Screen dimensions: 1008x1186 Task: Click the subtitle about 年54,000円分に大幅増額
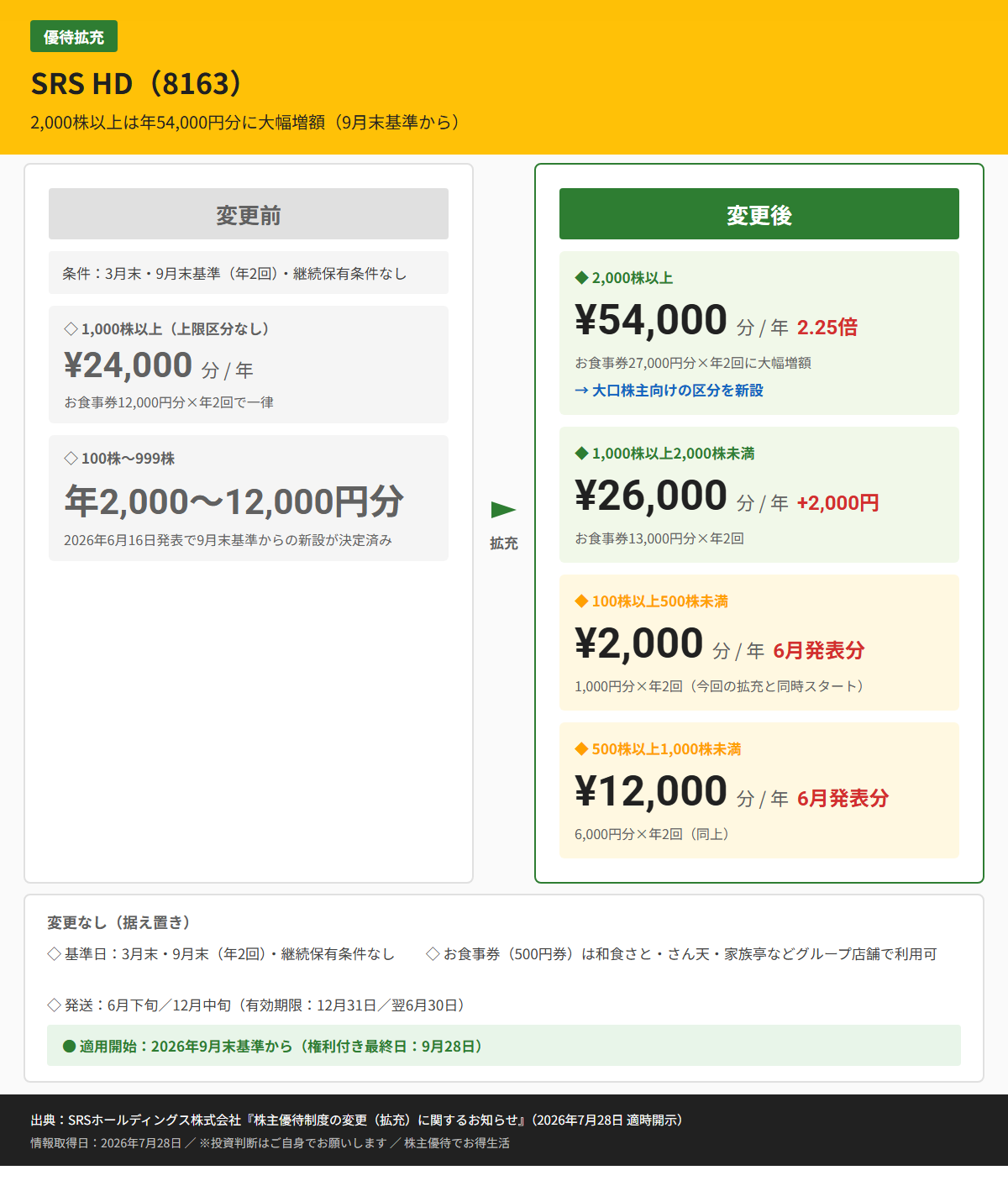(x=244, y=123)
